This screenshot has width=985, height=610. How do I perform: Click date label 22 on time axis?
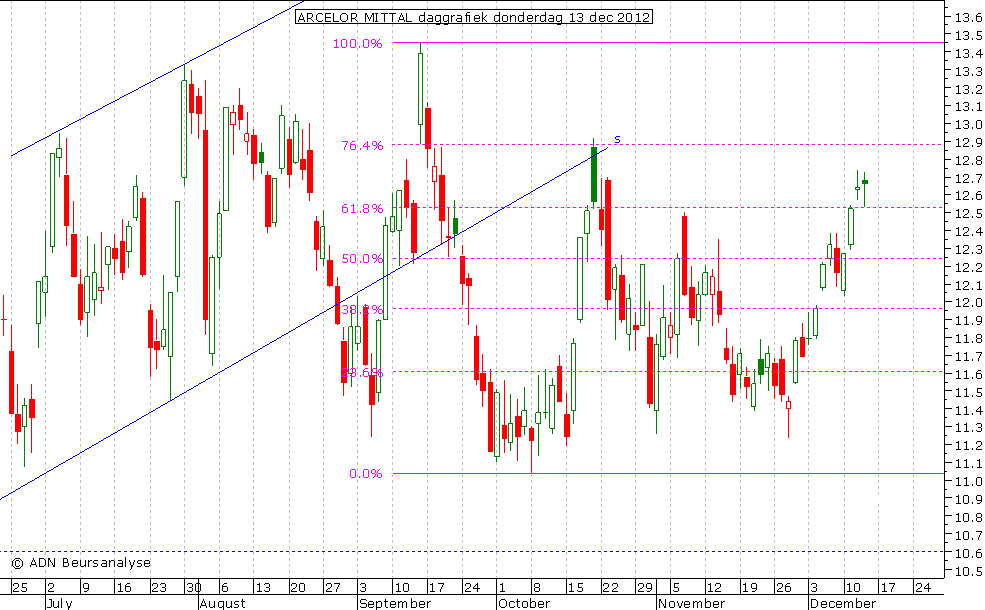pyautogui.click(x=611, y=588)
